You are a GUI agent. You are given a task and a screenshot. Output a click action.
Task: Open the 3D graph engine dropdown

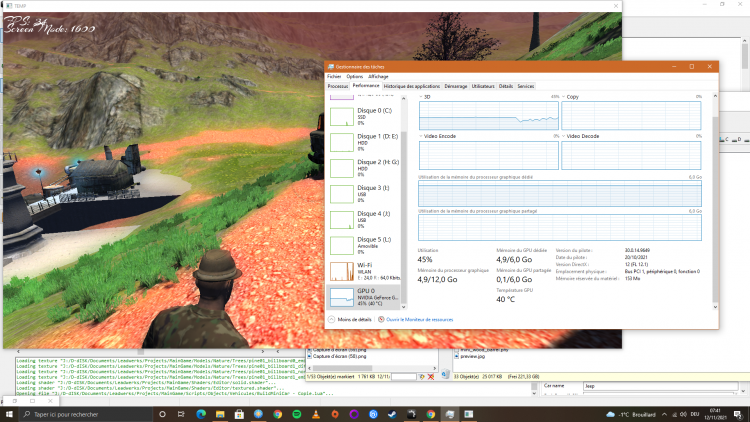pos(422,97)
